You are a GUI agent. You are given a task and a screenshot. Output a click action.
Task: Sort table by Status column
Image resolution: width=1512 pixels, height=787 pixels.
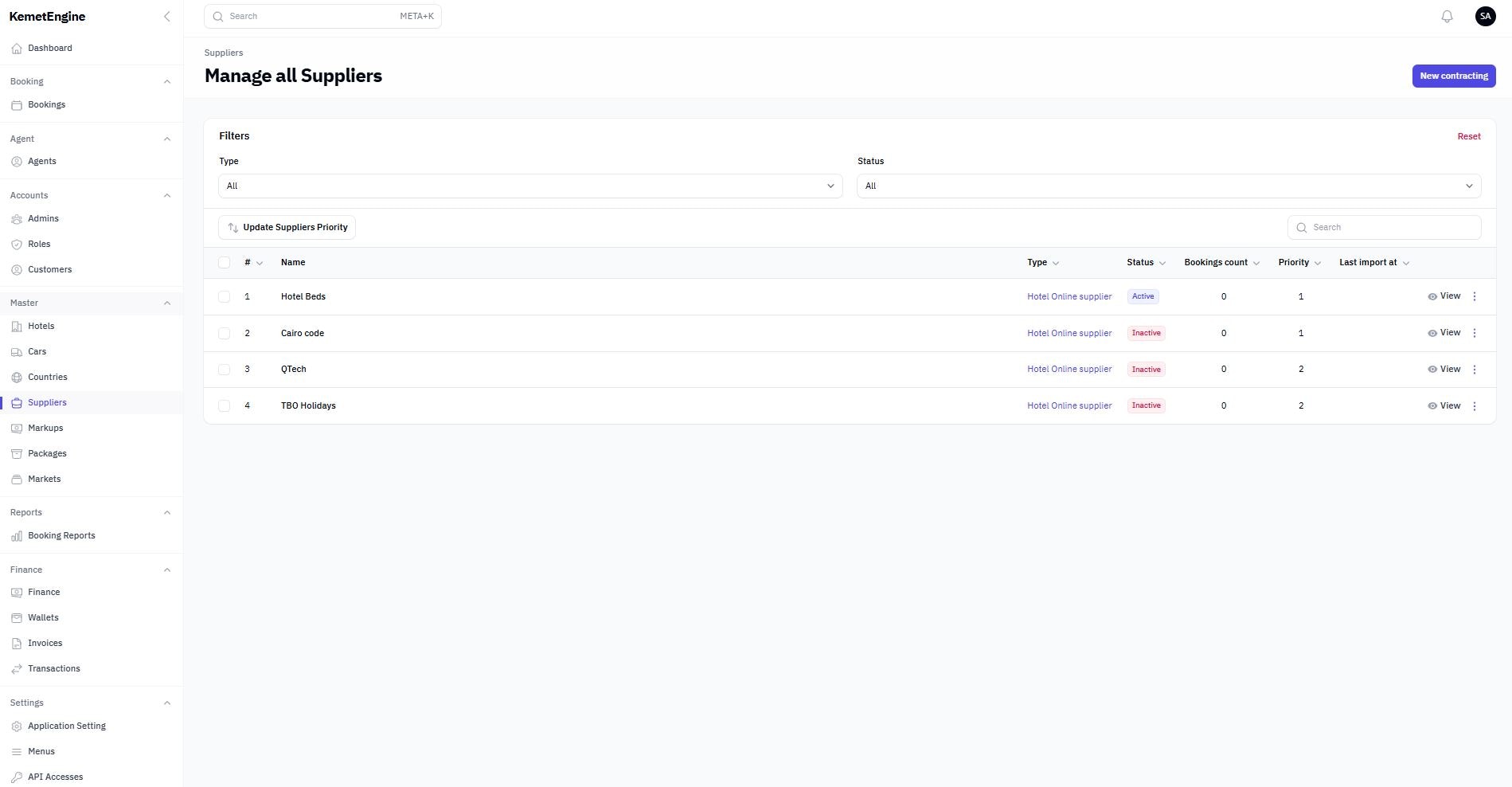point(1146,263)
